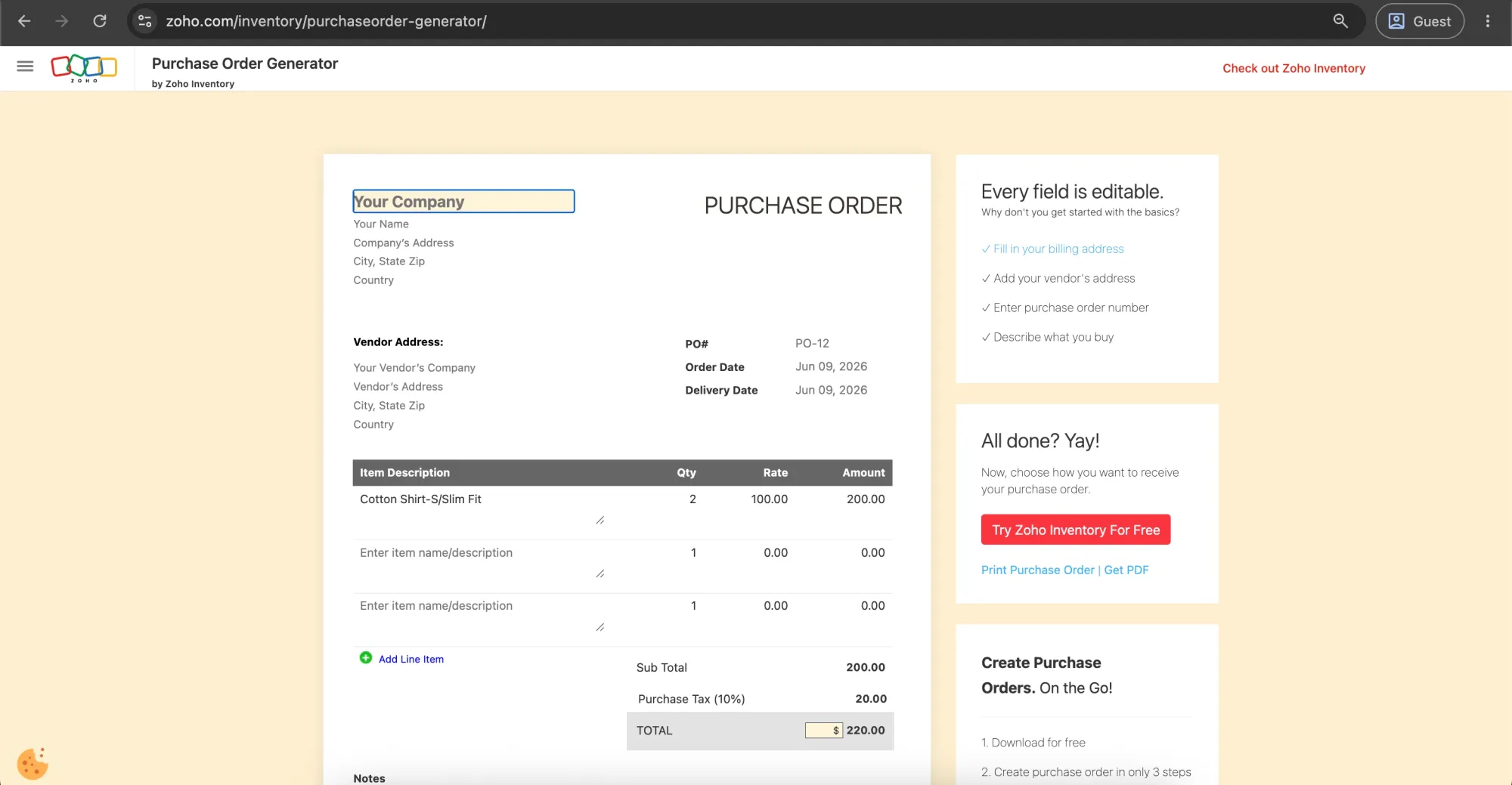The height and width of the screenshot is (785, 1512).
Task: Go back using the browser back arrow
Action: point(24,21)
